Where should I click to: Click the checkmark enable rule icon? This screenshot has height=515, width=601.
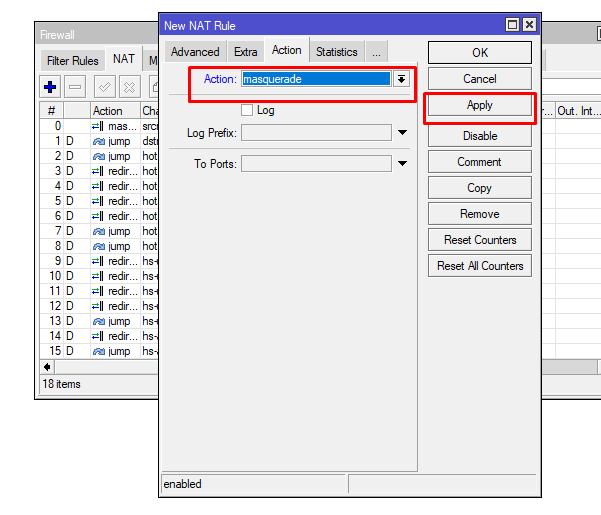(104, 88)
